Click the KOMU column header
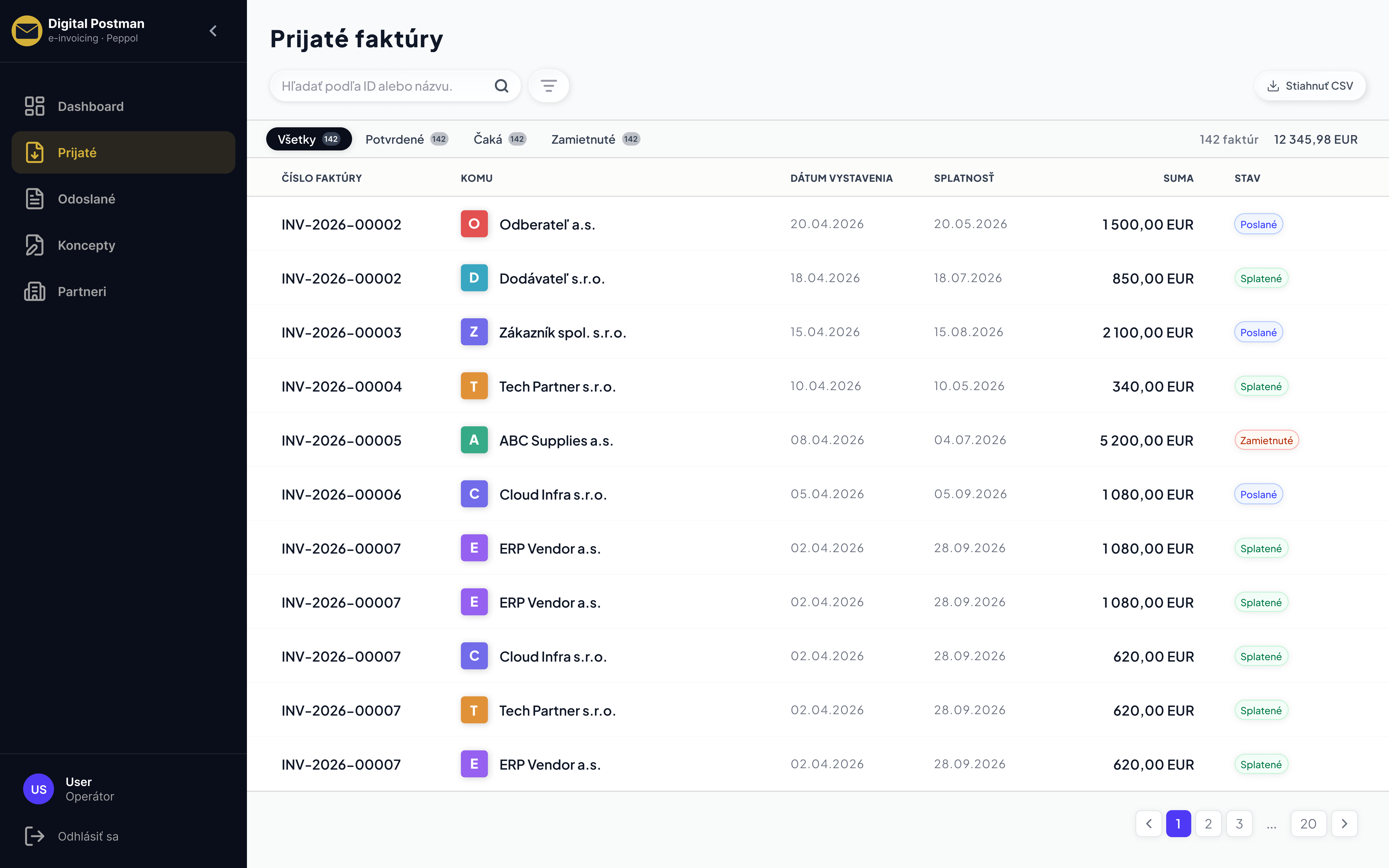 pyautogui.click(x=477, y=178)
